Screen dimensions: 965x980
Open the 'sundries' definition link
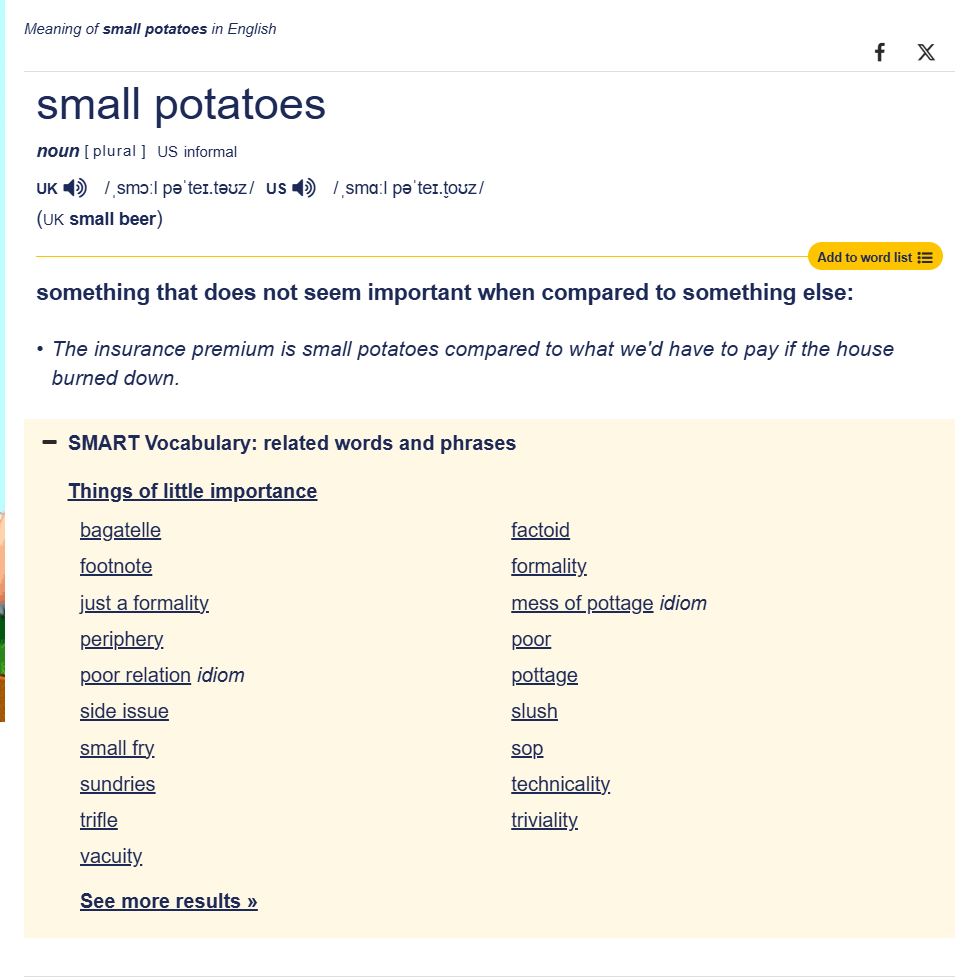117,784
